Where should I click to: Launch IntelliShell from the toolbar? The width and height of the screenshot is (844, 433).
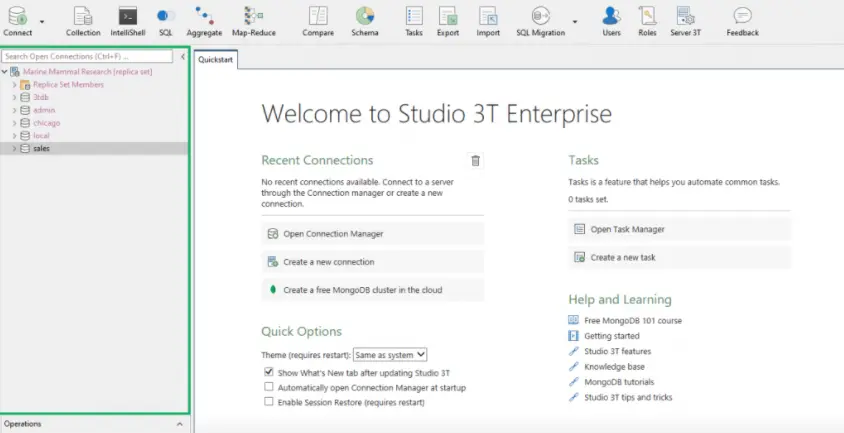tap(128, 21)
